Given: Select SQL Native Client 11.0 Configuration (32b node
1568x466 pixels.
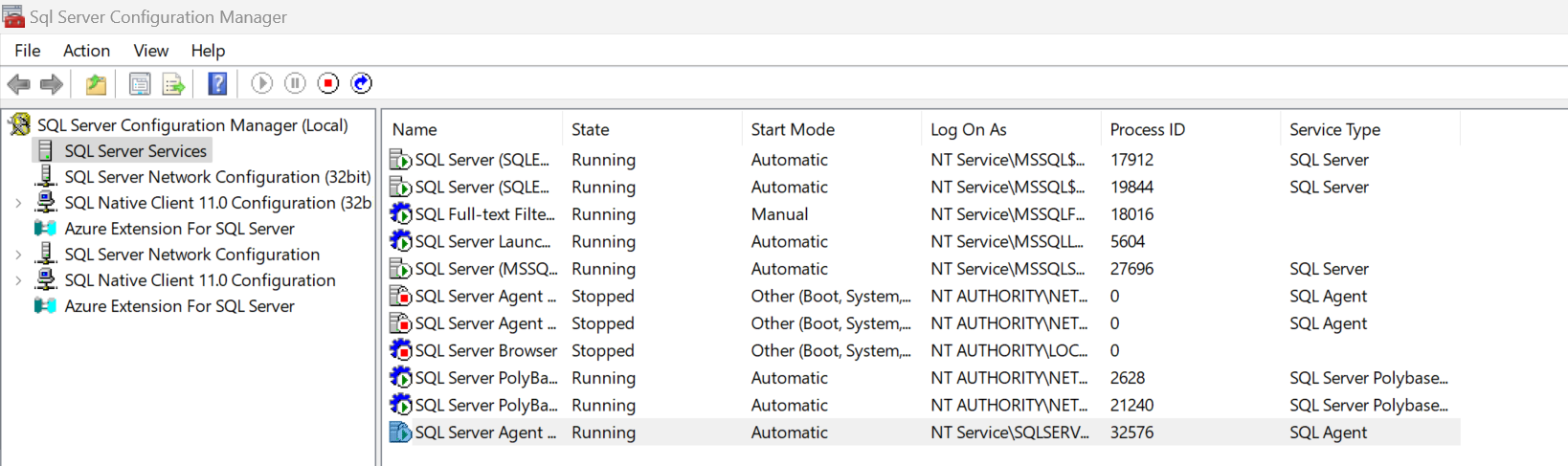Looking at the screenshot, I should click(217, 203).
